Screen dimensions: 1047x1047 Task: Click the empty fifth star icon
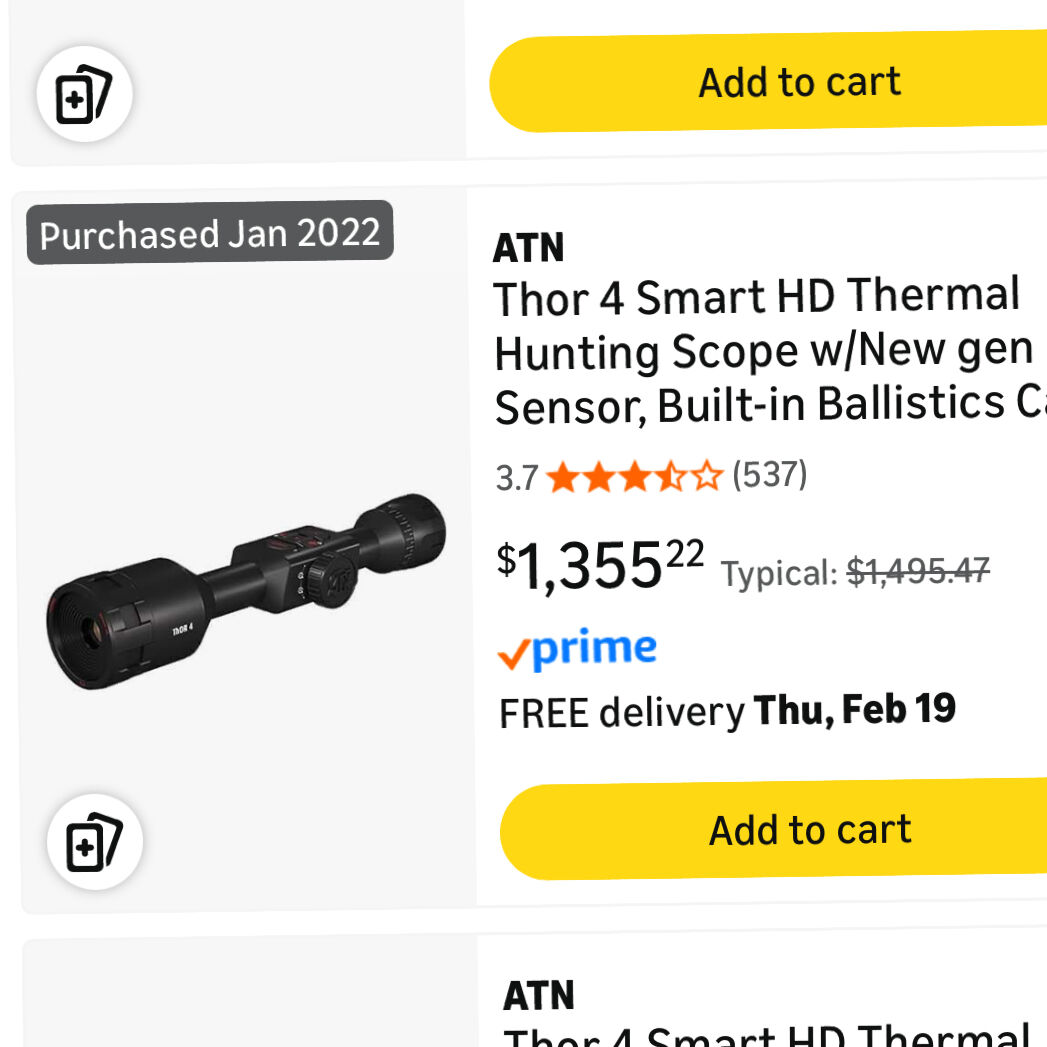[x=706, y=477]
